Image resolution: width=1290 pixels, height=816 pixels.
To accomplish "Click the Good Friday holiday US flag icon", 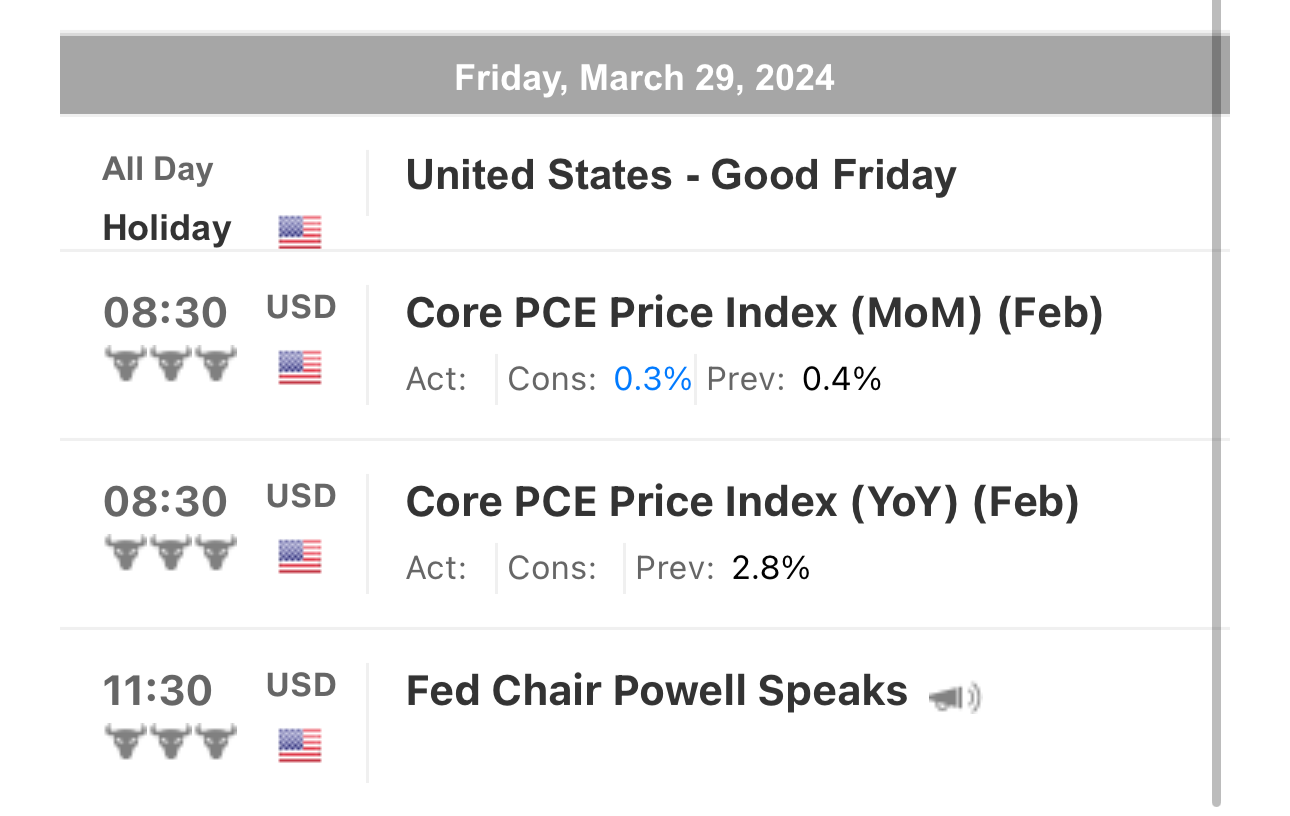I will (300, 232).
